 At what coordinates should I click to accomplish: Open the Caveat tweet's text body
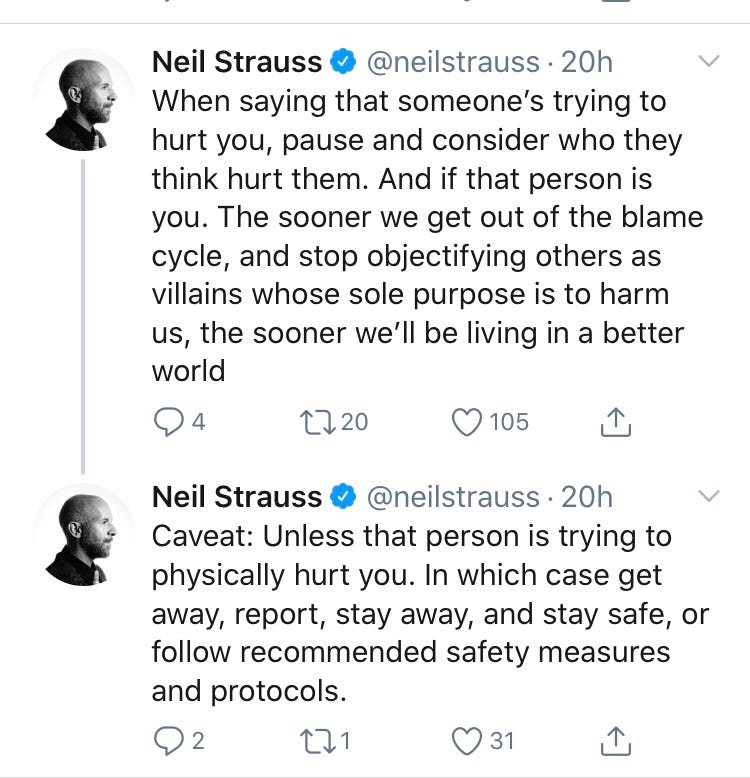430,613
